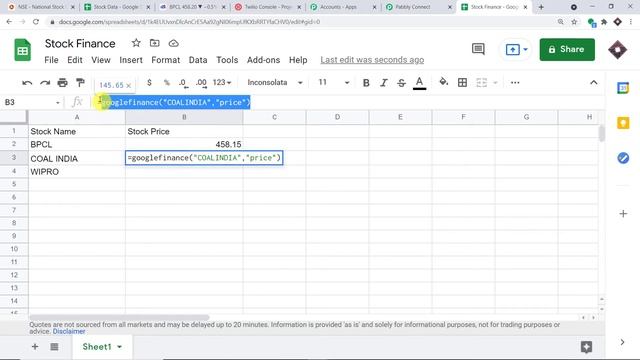Click the merge cells icon
Image resolution: width=640 pixels, height=360 pixels.
pos(482,82)
